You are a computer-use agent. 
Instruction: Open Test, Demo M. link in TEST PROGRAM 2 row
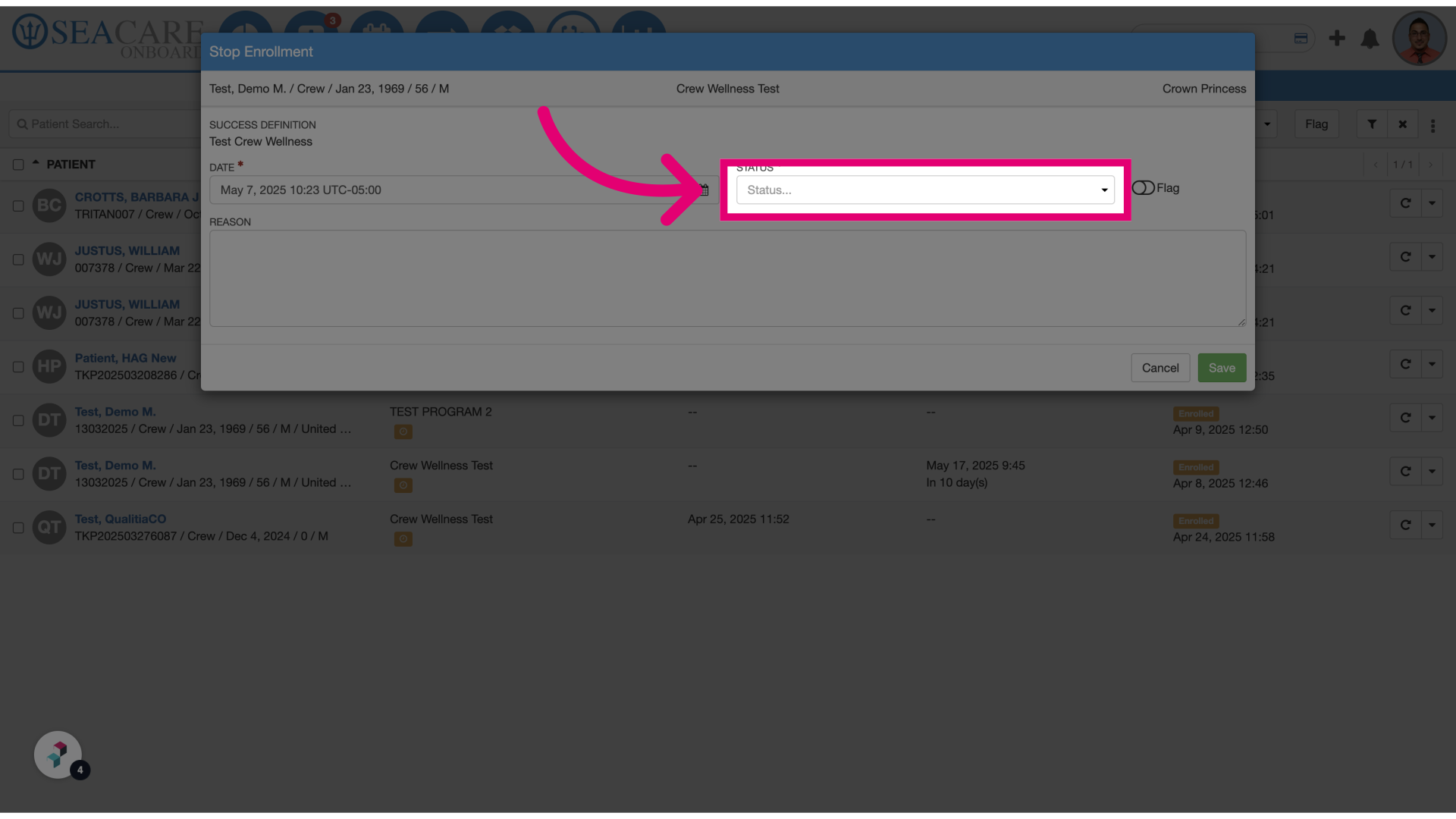115,412
